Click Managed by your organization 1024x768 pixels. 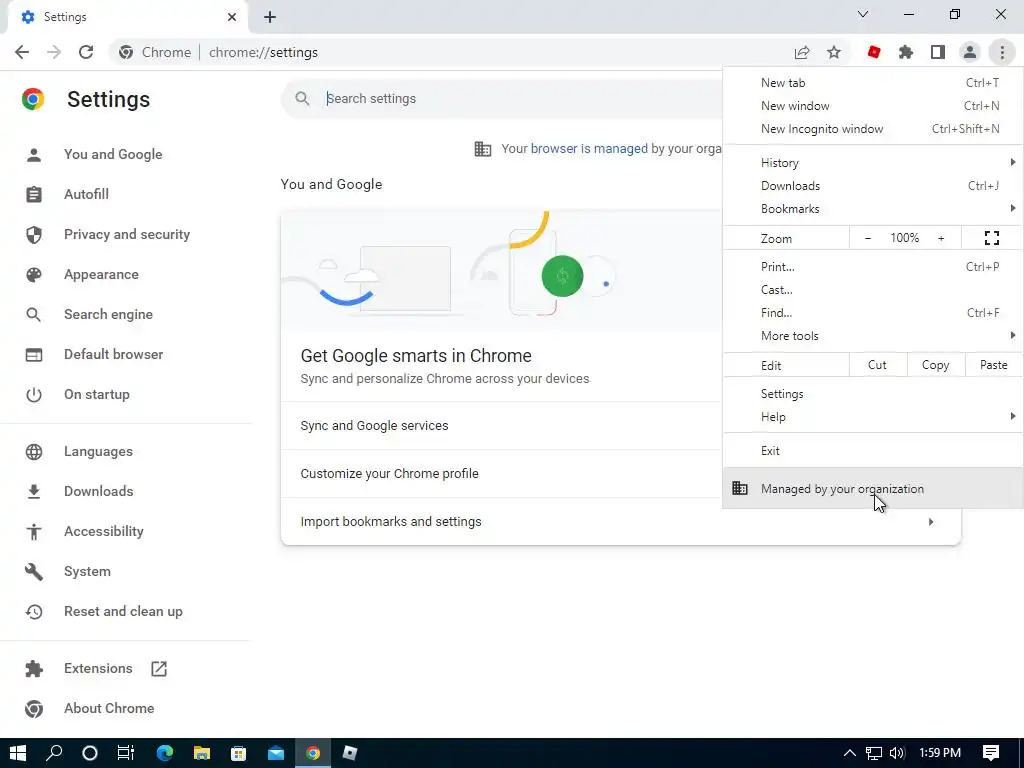873,488
